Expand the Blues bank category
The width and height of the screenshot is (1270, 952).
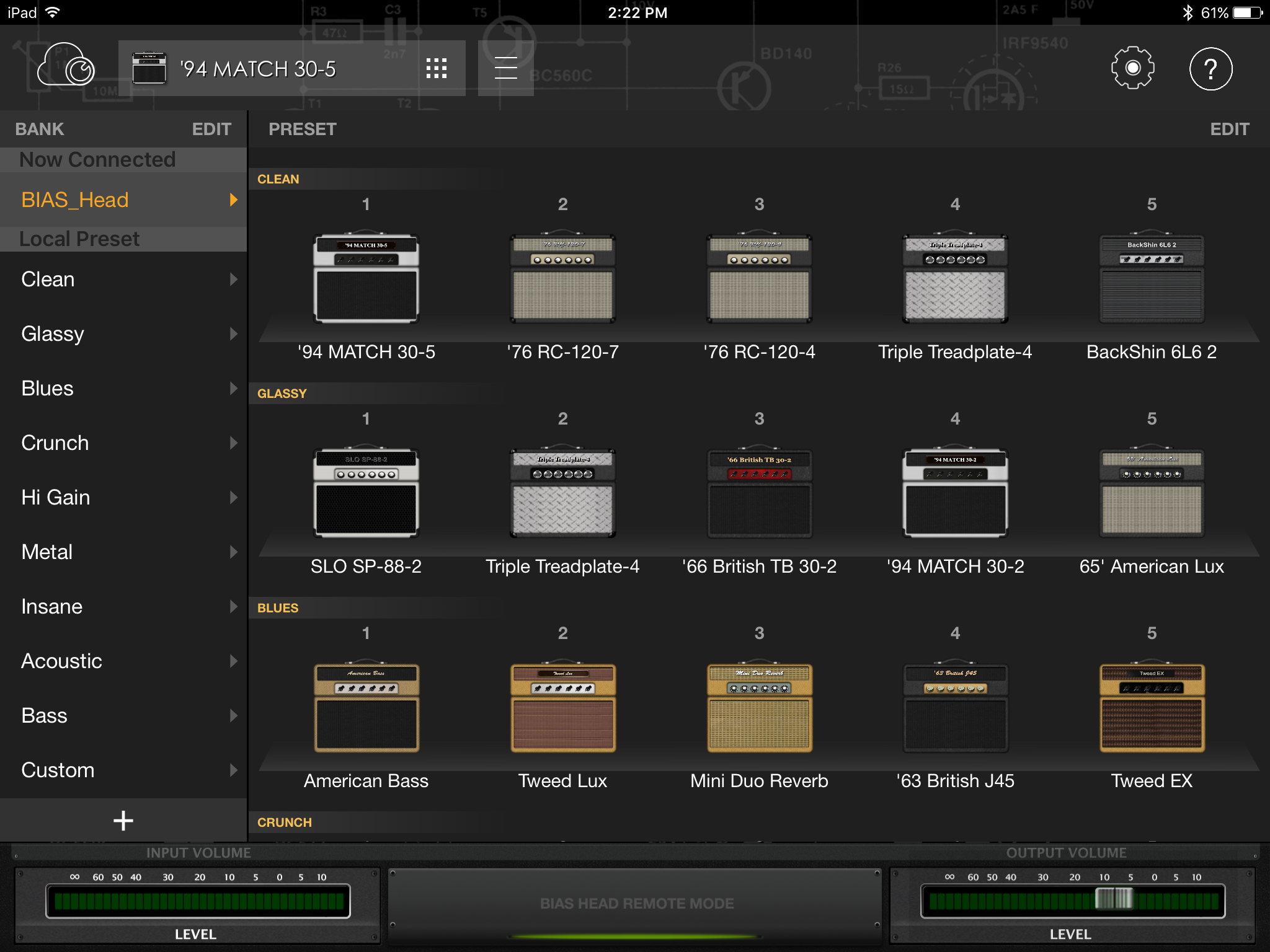click(123, 388)
